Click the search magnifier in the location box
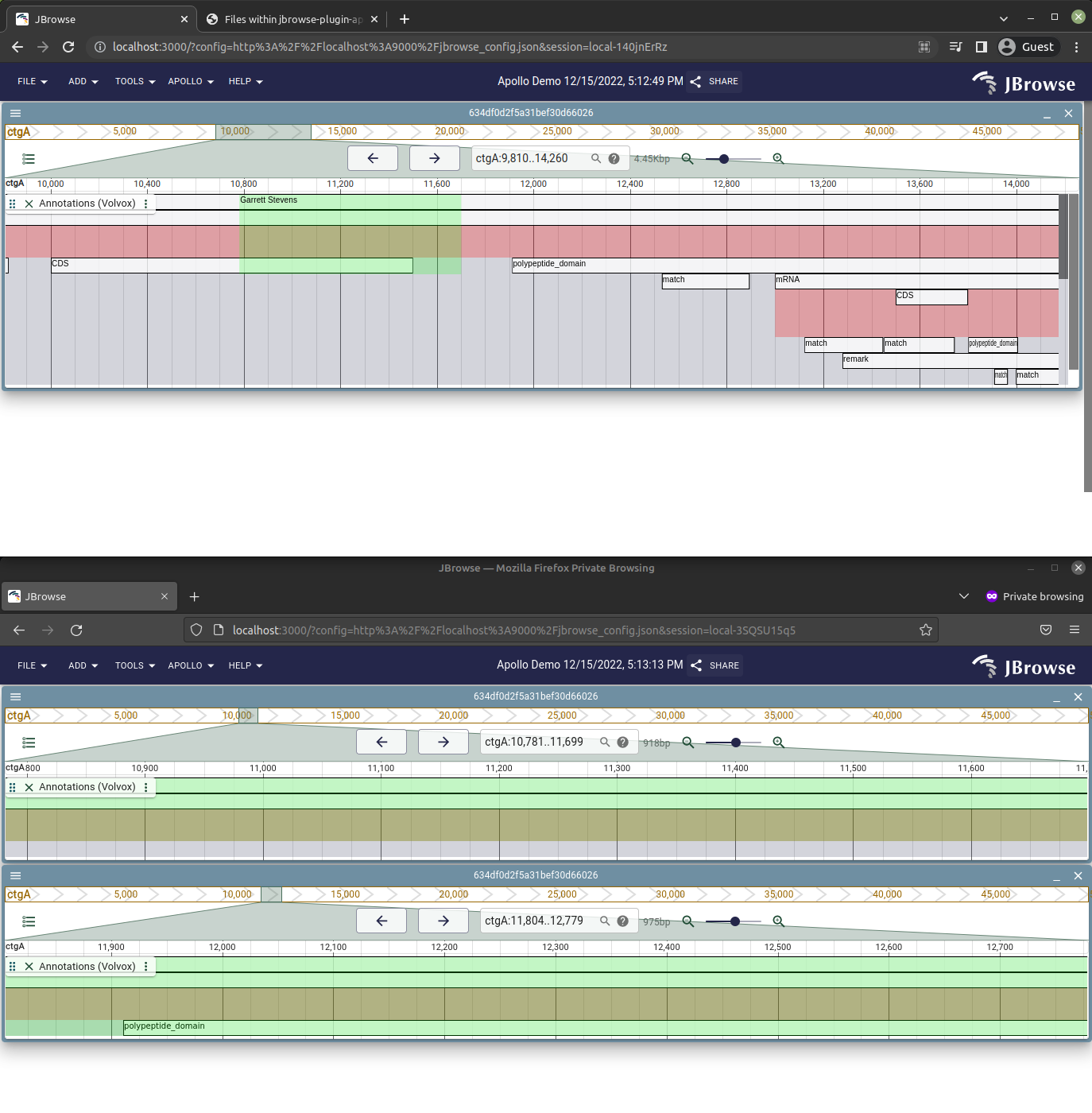Viewport: 1092px width, 1113px height. point(596,158)
